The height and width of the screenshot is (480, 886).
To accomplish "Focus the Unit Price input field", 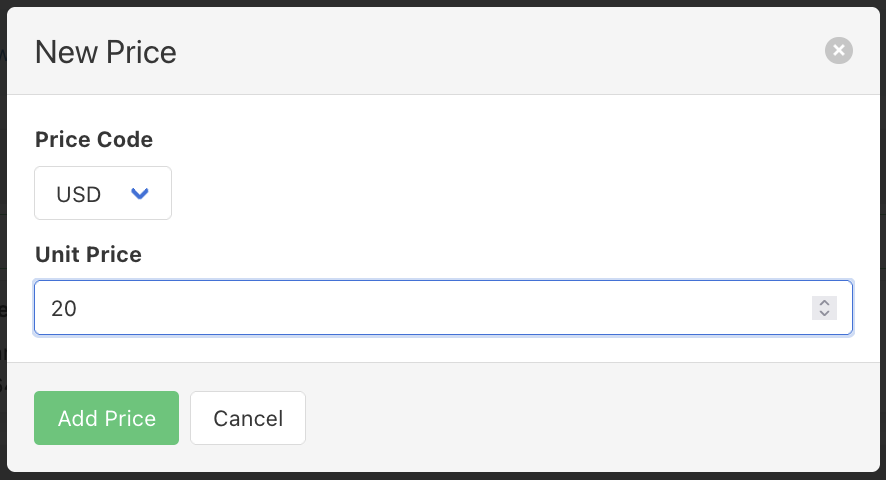I will (x=420, y=308).
